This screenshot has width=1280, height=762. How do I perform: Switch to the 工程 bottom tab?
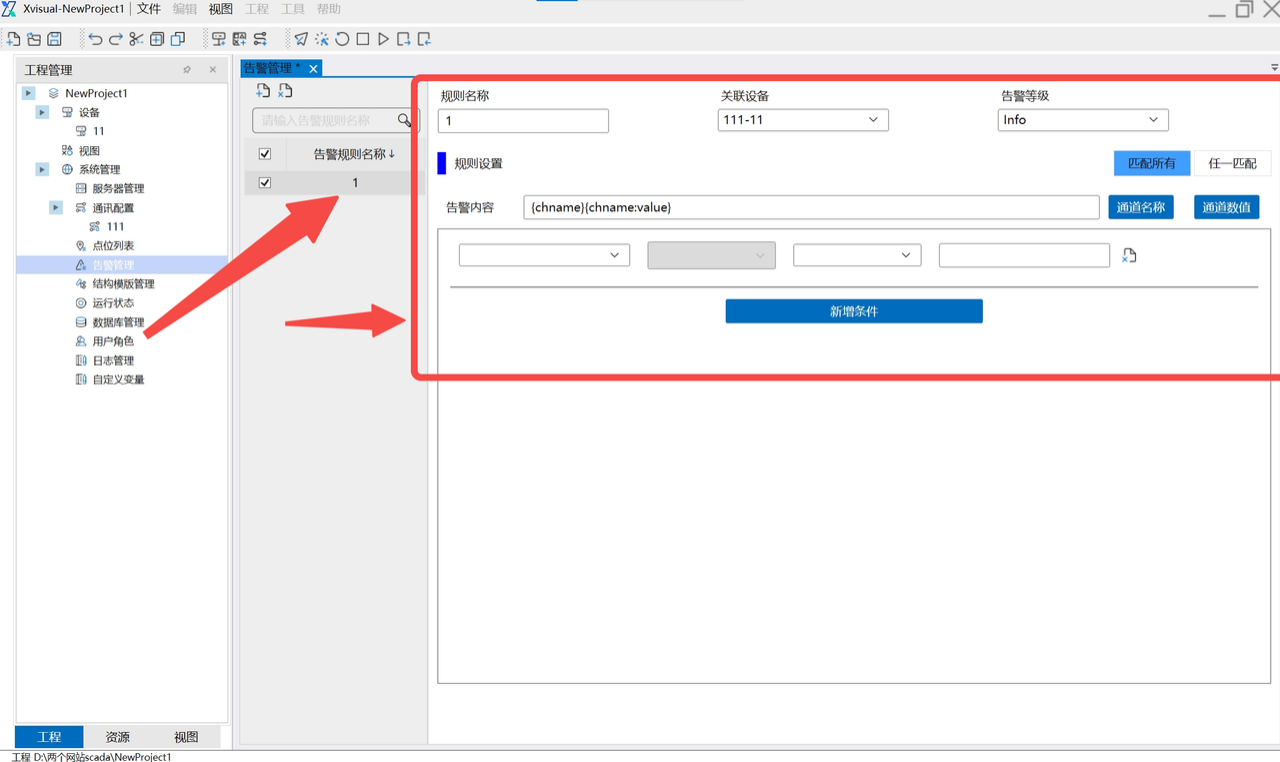(49, 737)
